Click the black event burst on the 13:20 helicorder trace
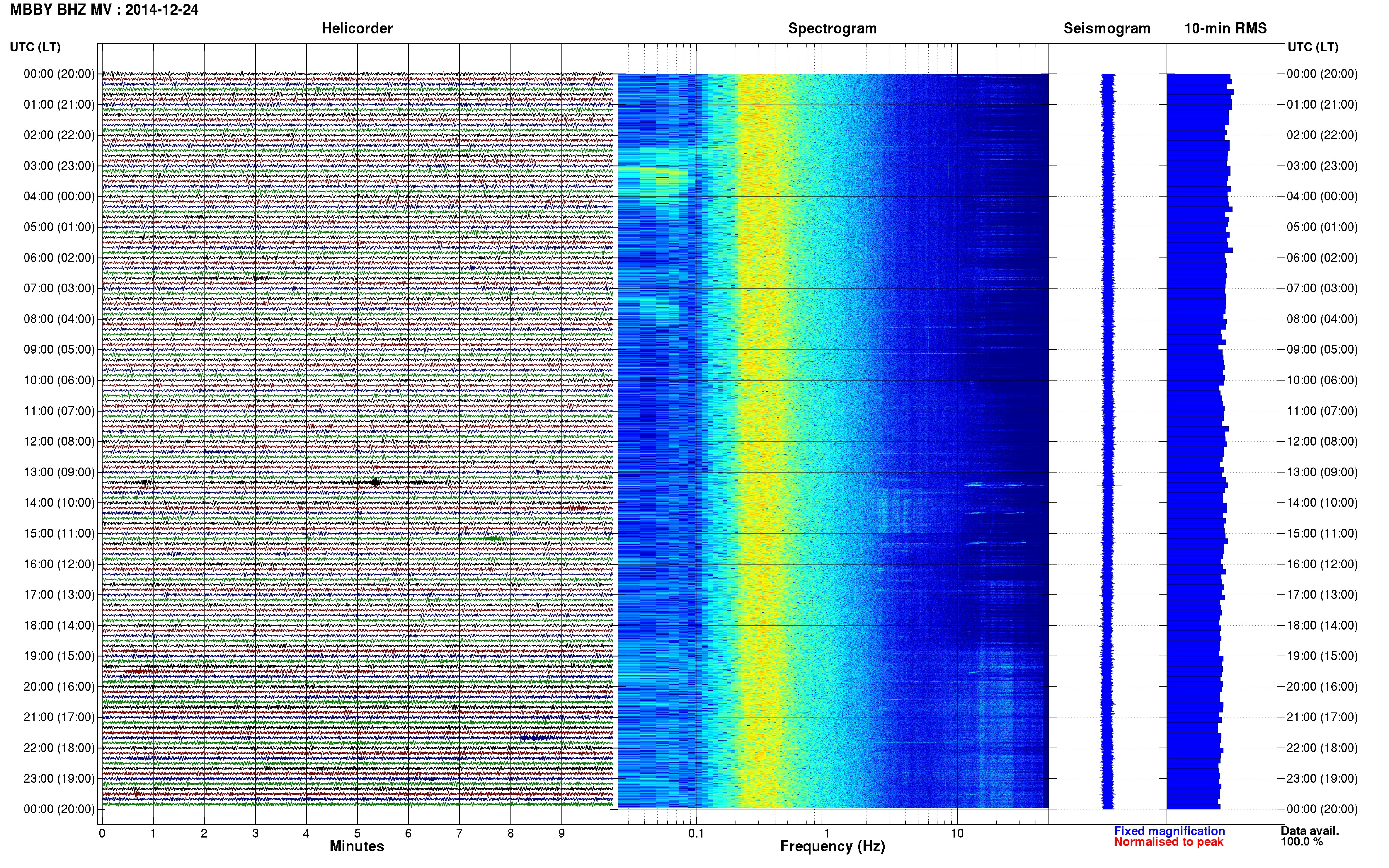1389x868 pixels. 376,482
